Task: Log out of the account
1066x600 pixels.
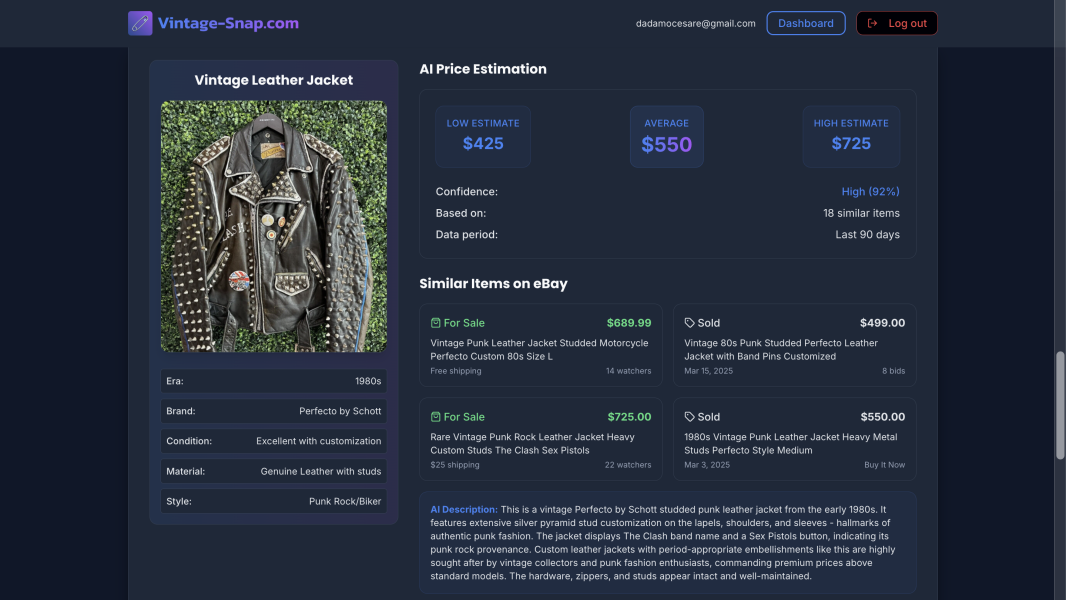Action: tap(897, 23)
